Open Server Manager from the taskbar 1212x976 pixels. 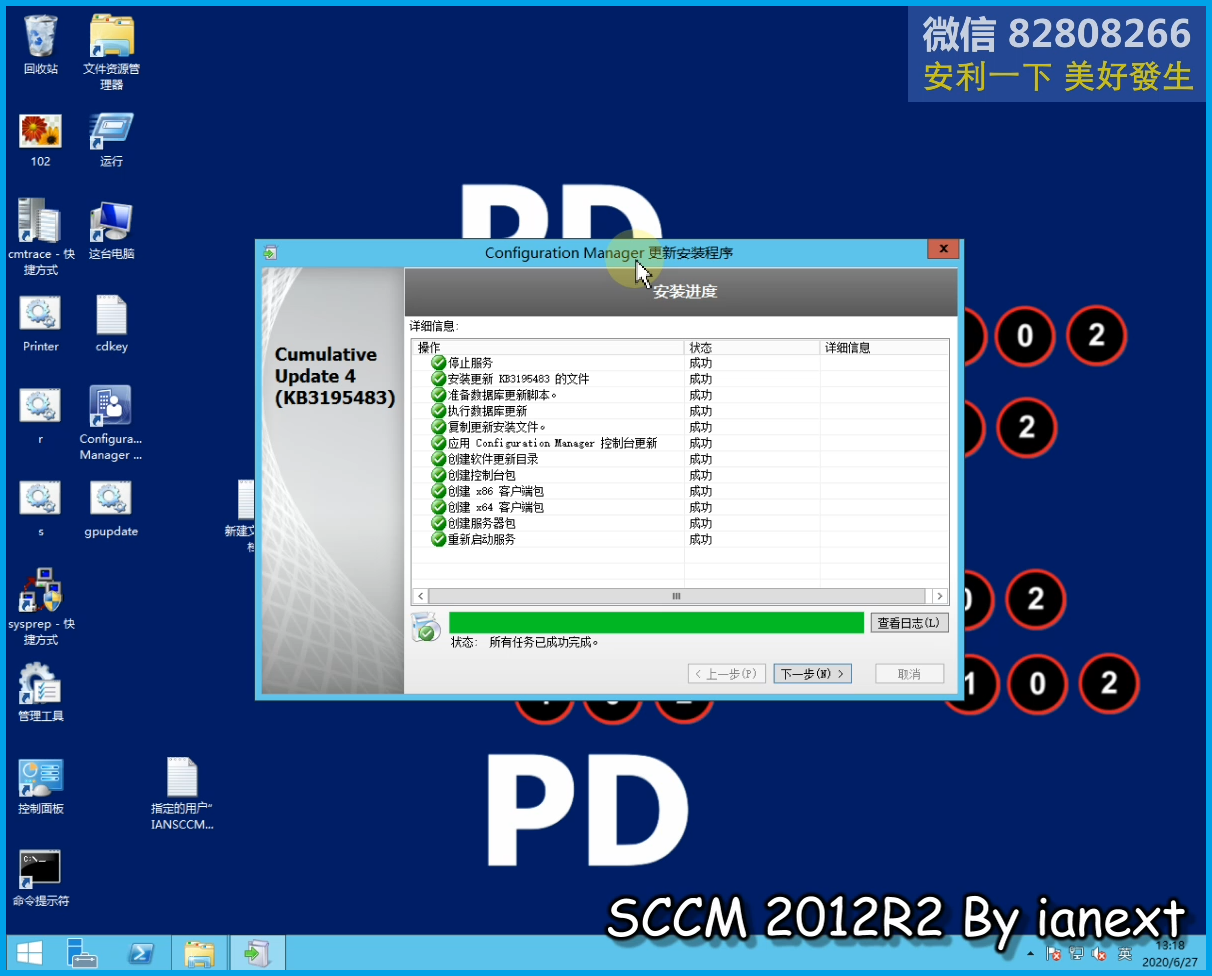tap(82, 954)
